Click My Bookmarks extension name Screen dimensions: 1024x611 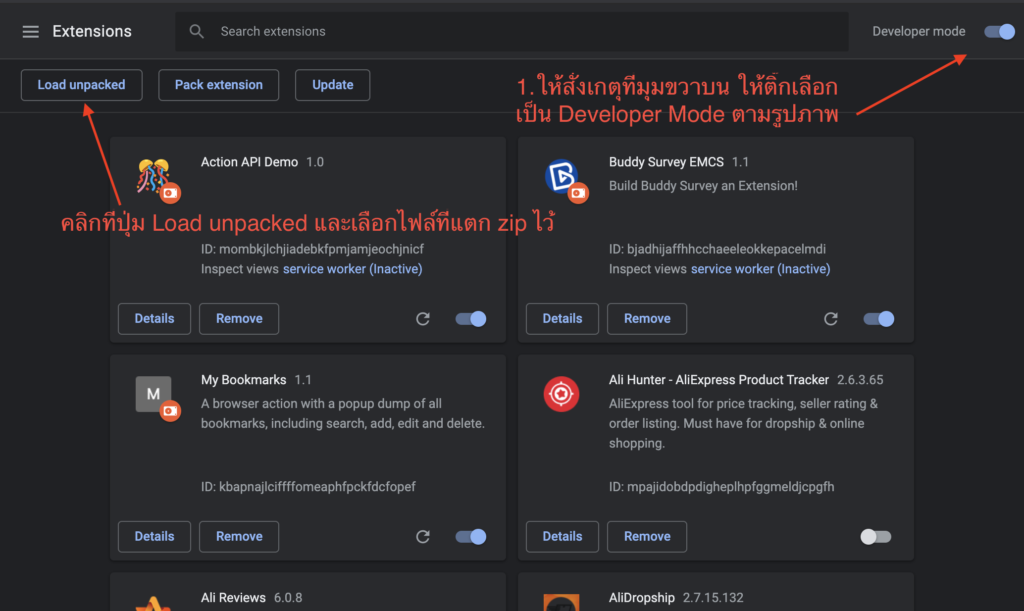244,380
